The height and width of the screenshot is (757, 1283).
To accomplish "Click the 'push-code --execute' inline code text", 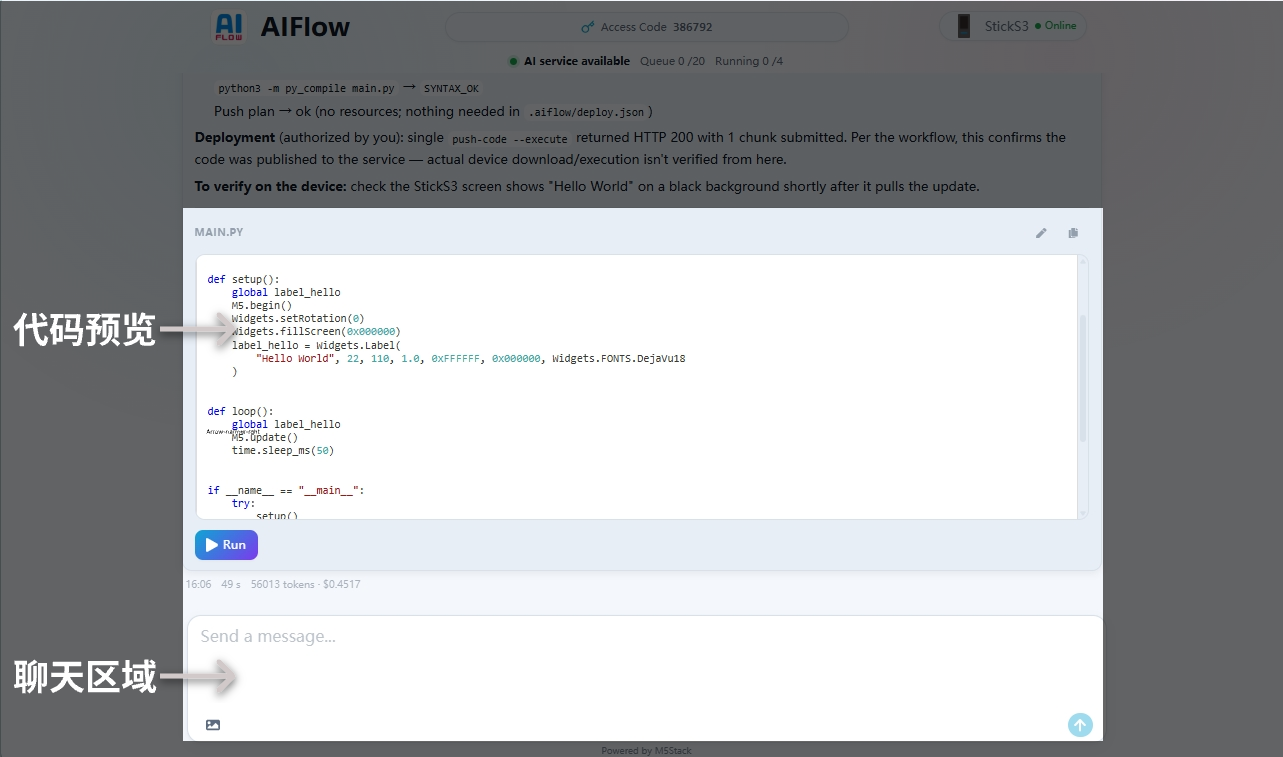I will (x=510, y=139).
